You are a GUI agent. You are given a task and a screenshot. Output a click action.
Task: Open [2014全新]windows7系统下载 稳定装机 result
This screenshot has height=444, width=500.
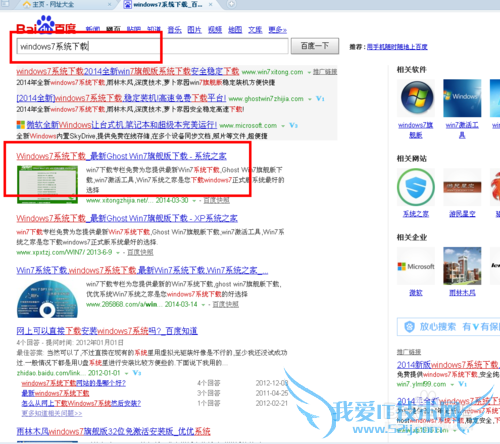[121, 98]
